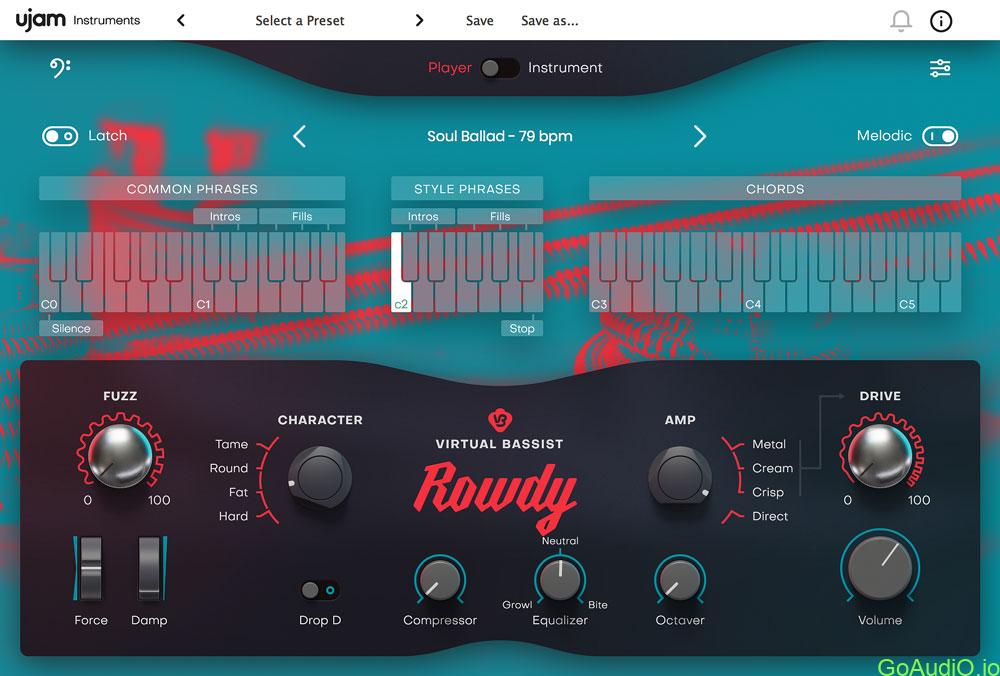This screenshot has width=1000, height=676.
Task: Select the Fat character option
Action: pyautogui.click(x=239, y=492)
